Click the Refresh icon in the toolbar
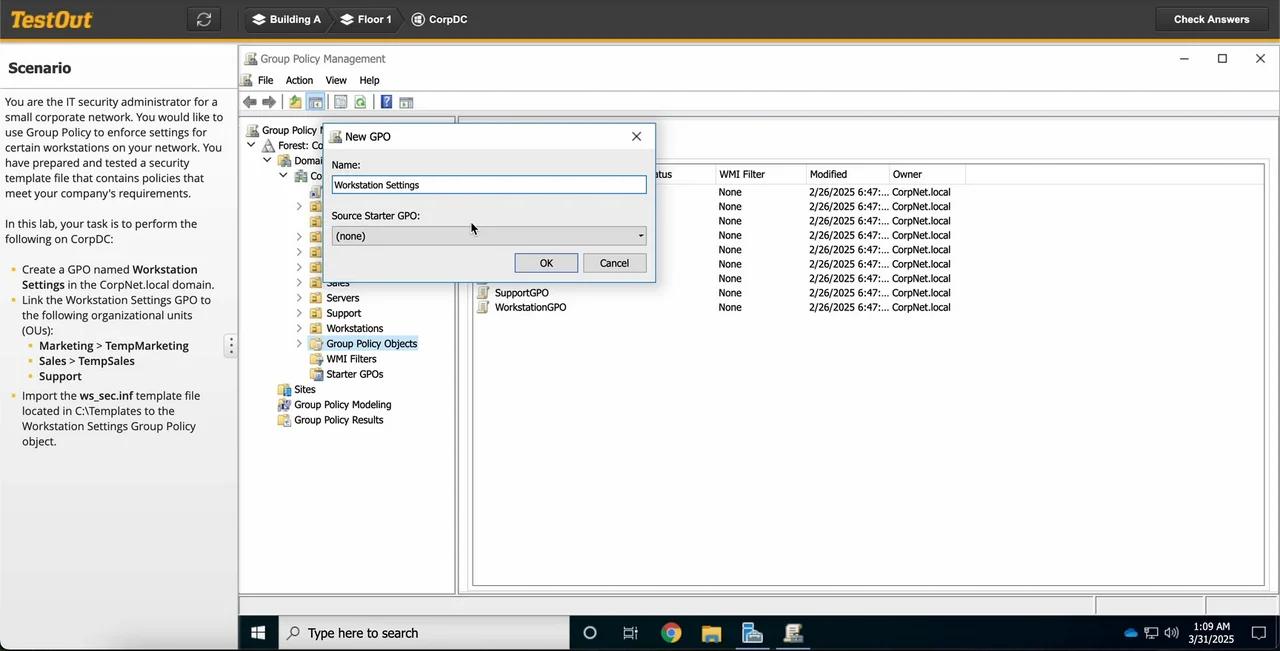The image size is (1280, 651). click(x=360, y=101)
